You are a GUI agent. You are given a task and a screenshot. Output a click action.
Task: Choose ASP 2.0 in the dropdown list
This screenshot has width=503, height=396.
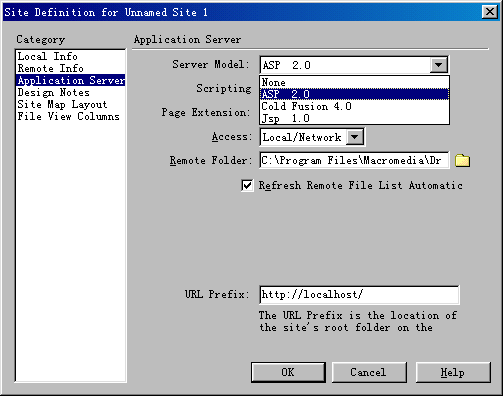[354, 94]
